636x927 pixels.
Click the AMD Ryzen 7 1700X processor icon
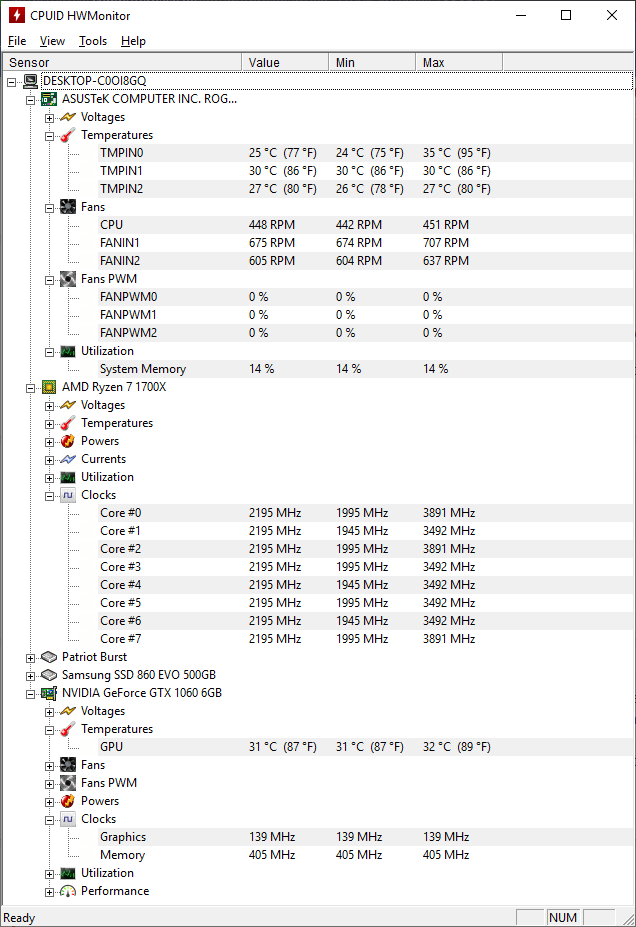[49, 387]
